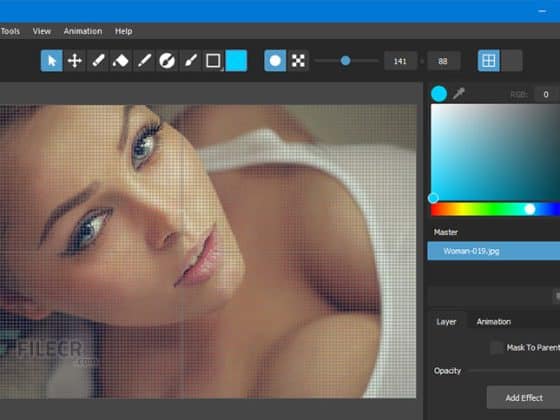Click the color square selection handle
The image size is (560, 420).
click(433, 198)
